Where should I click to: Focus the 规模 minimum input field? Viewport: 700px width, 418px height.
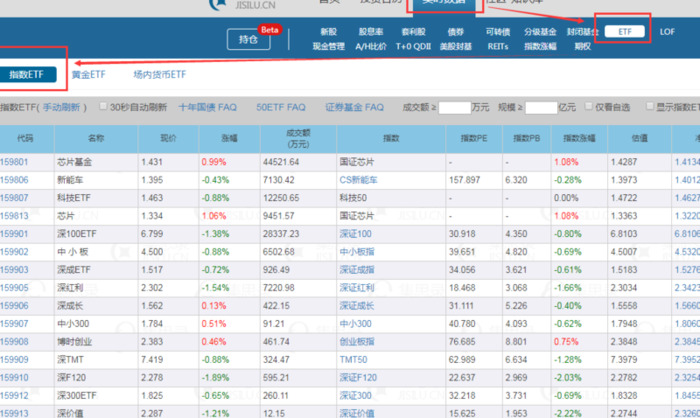[541, 108]
